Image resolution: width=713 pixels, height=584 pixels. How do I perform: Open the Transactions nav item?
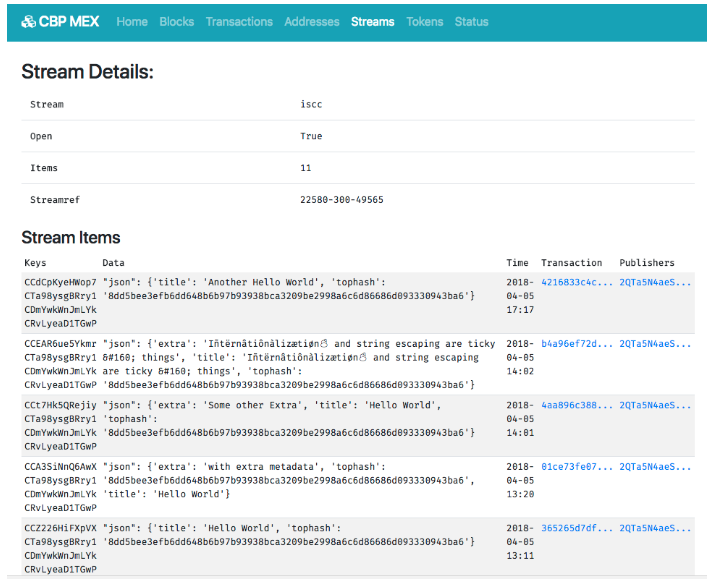point(239,22)
